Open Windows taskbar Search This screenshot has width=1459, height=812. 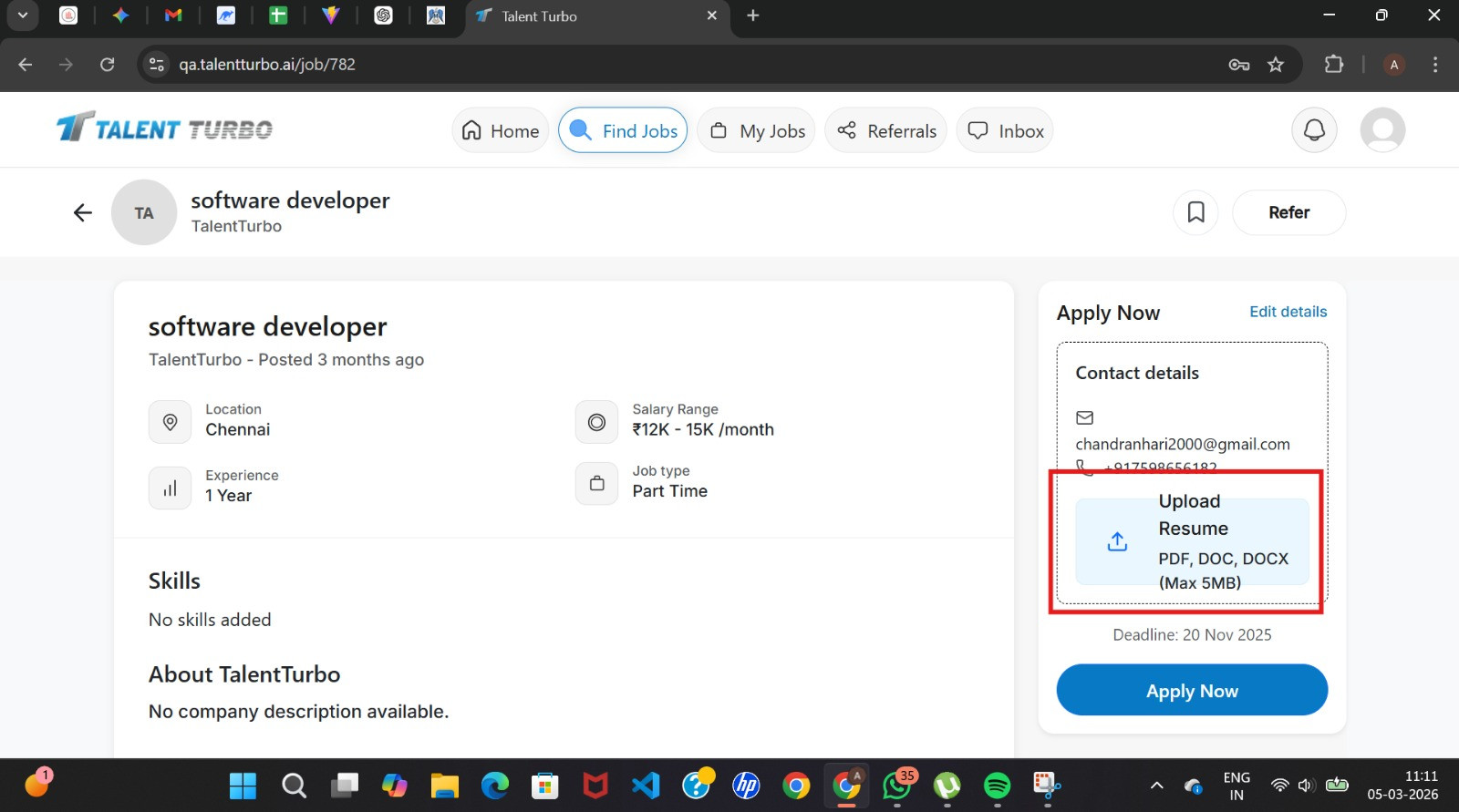pos(294,786)
